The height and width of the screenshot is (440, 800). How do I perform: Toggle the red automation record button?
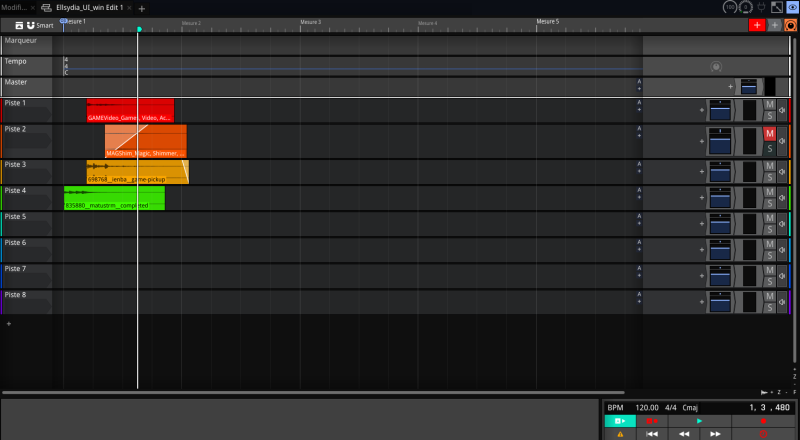click(x=652, y=421)
